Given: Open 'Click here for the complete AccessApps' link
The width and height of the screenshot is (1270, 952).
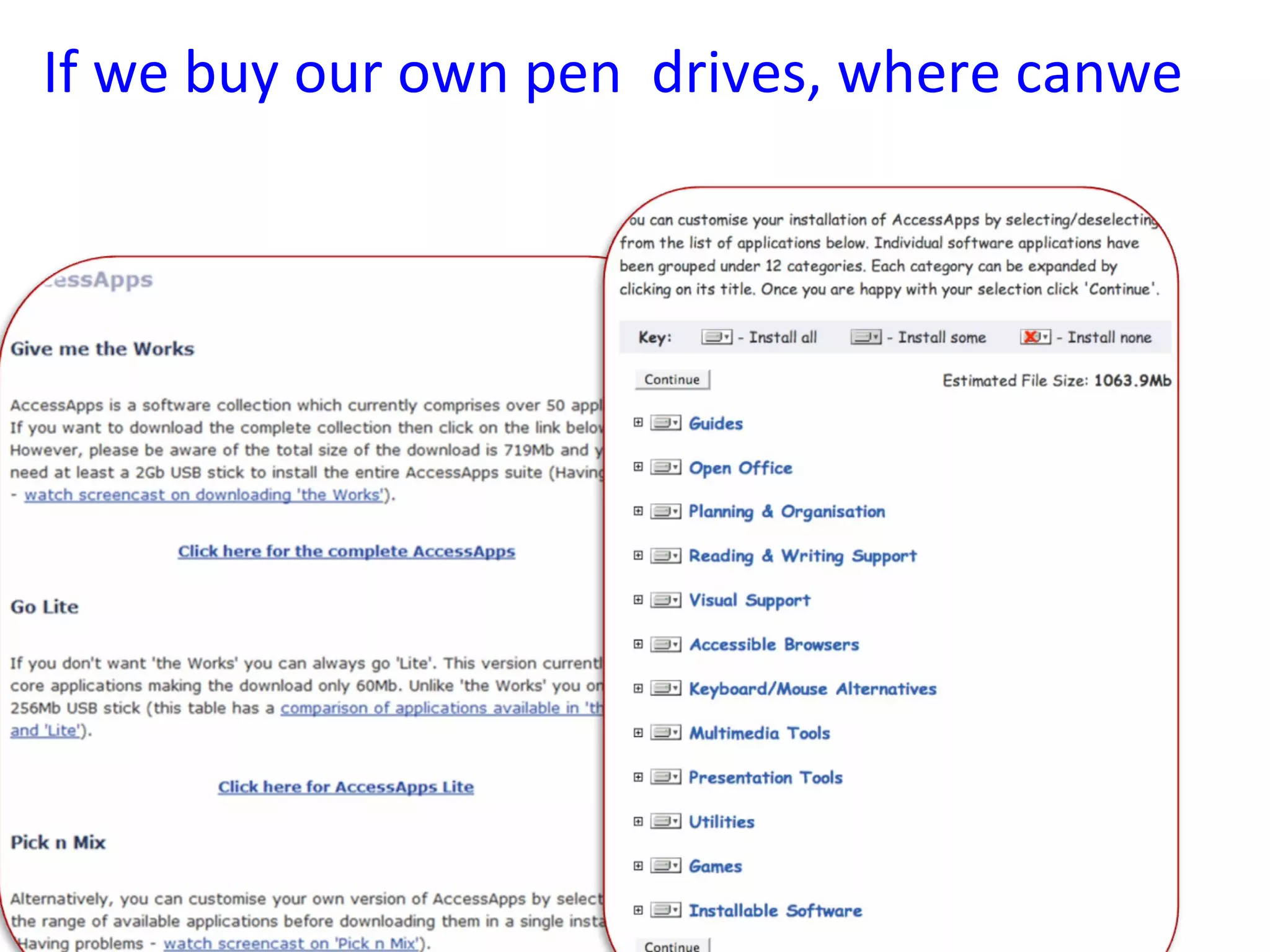Looking at the screenshot, I should point(347,551).
